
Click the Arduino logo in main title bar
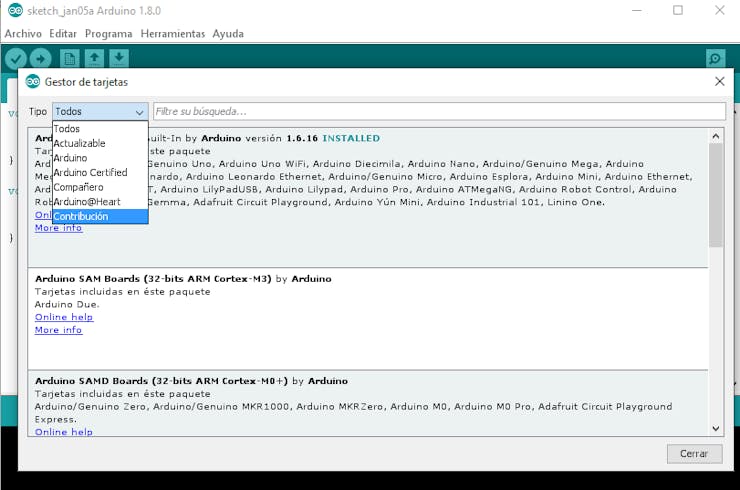(x=15, y=10)
